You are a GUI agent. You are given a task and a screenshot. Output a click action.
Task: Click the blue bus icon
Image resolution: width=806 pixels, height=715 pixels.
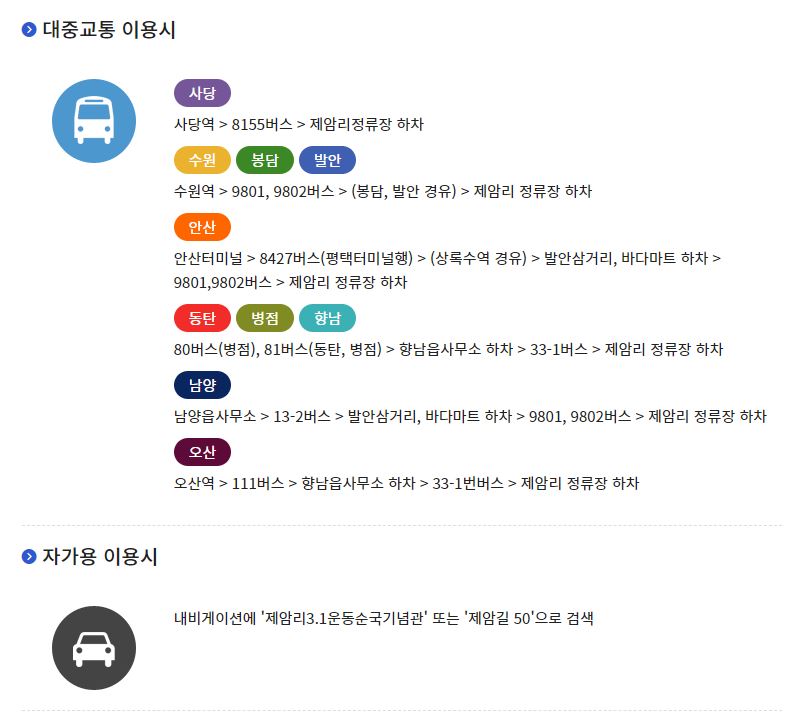click(94, 121)
